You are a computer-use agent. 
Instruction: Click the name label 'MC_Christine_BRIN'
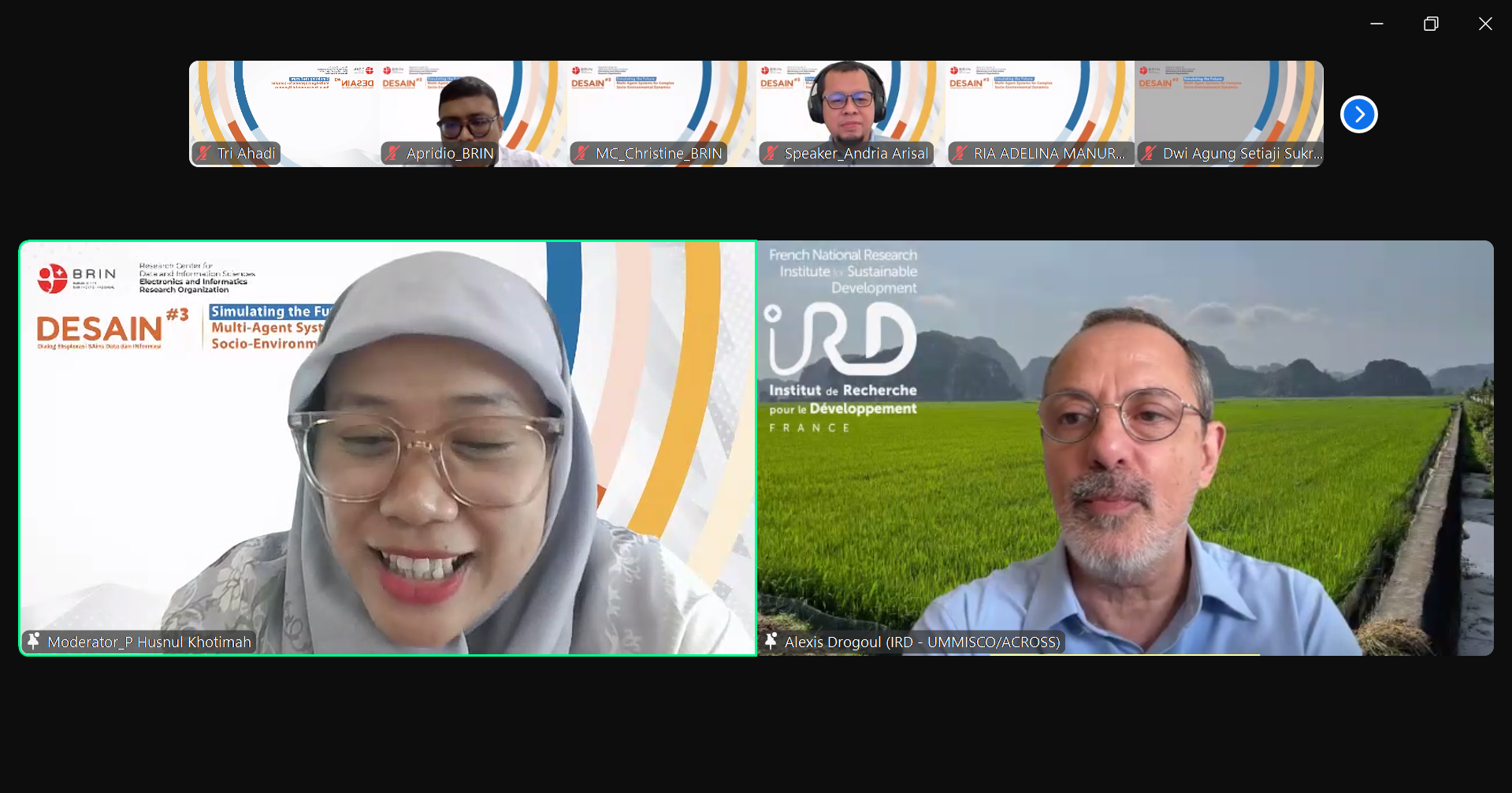tap(659, 154)
